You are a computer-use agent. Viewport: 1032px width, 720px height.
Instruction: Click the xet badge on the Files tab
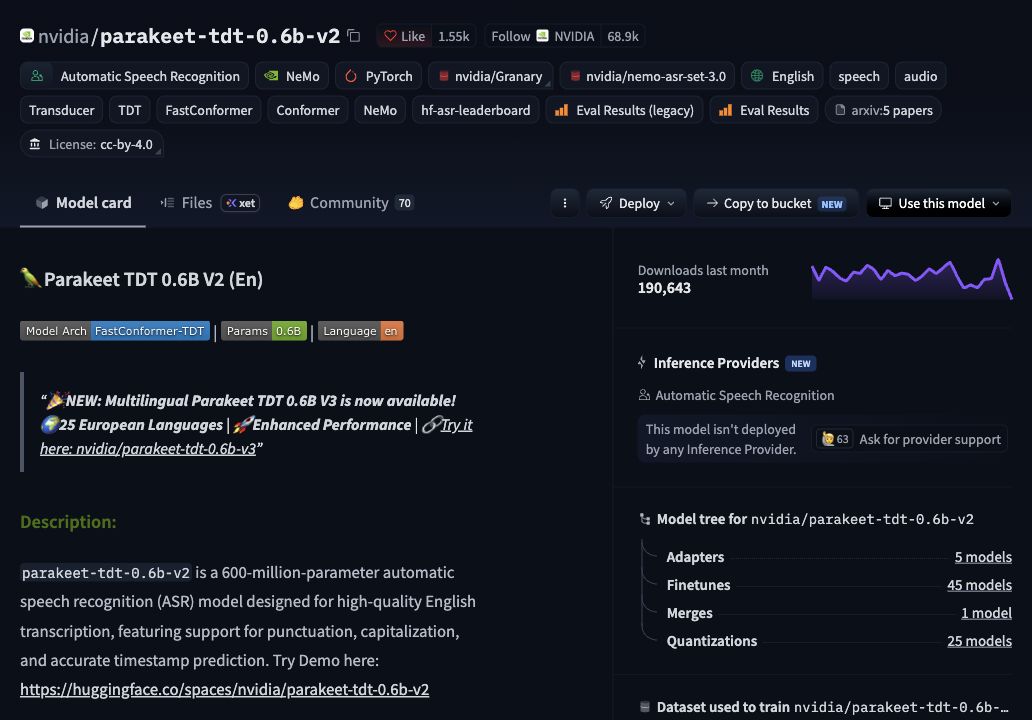pos(240,203)
